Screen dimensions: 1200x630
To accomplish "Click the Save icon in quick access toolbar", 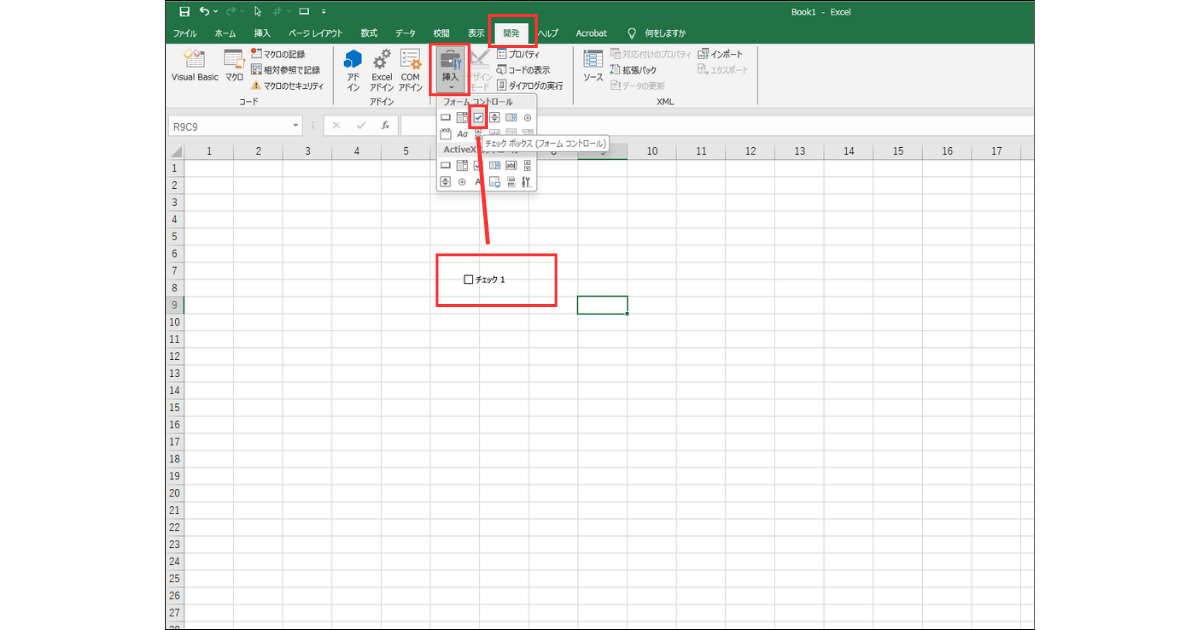I will click(x=184, y=12).
